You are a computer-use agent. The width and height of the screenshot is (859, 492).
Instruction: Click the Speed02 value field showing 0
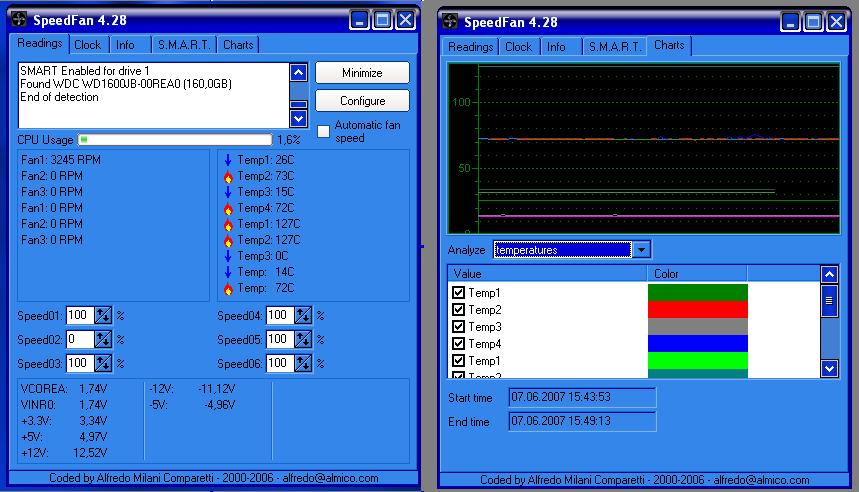point(80,340)
